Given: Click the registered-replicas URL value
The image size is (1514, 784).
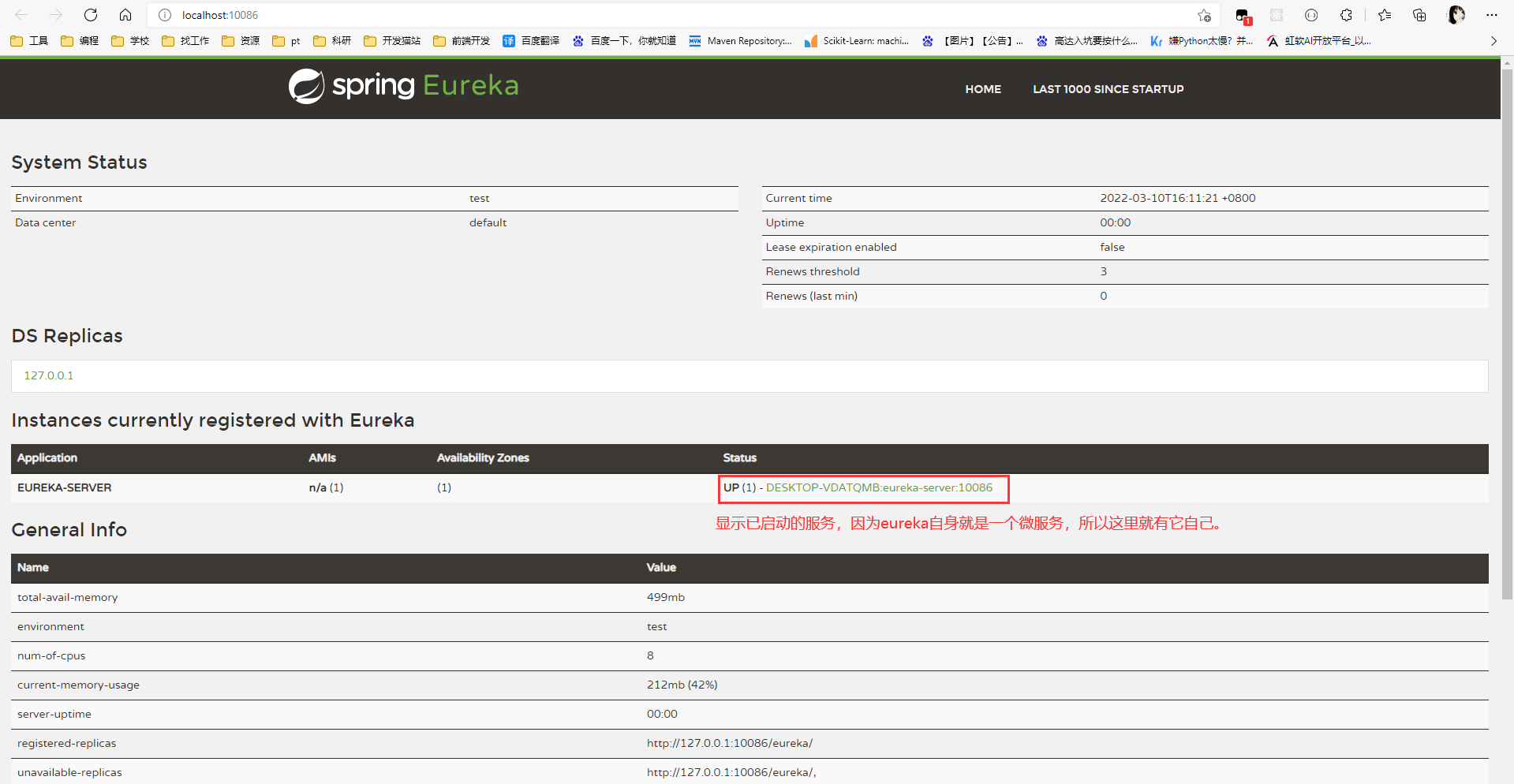Looking at the screenshot, I should pyautogui.click(x=730, y=743).
